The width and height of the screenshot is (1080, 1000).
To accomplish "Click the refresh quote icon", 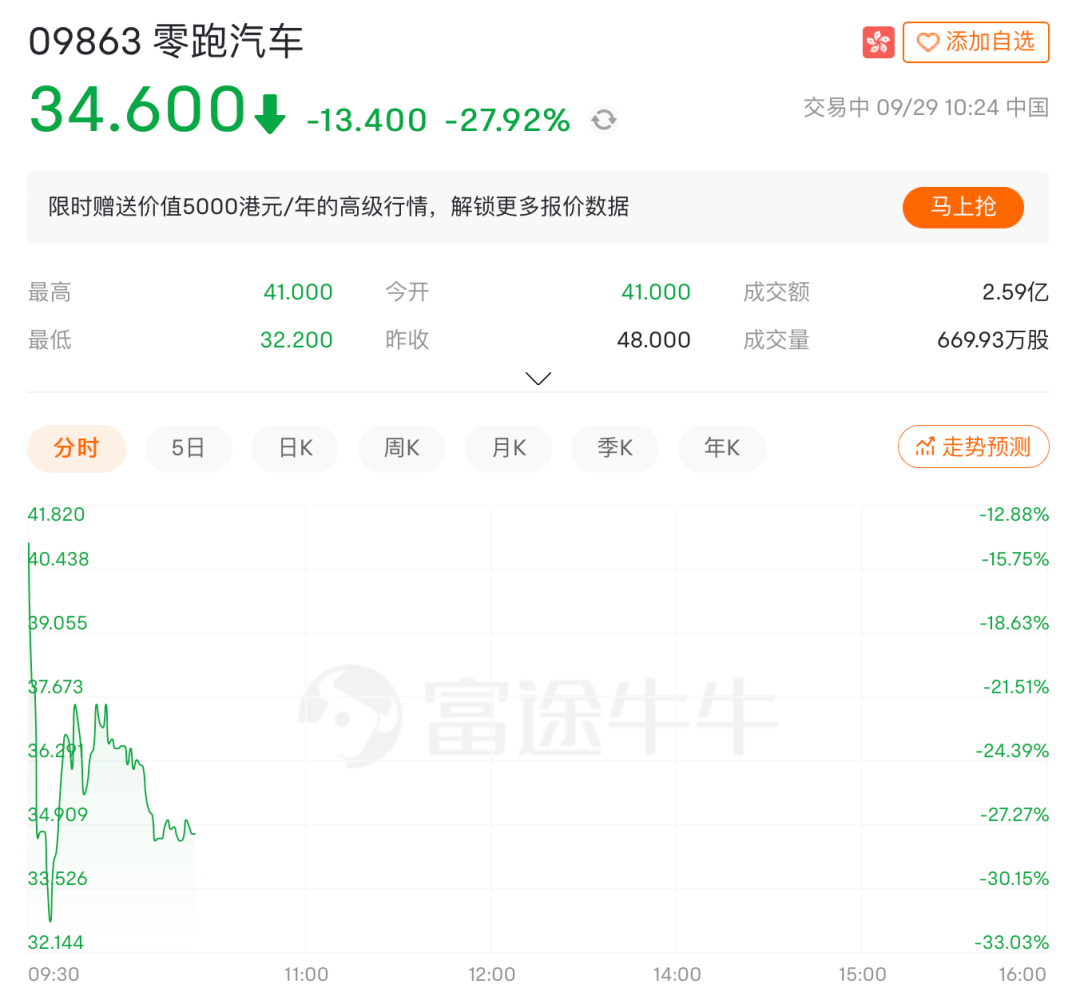I will point(603,120).
